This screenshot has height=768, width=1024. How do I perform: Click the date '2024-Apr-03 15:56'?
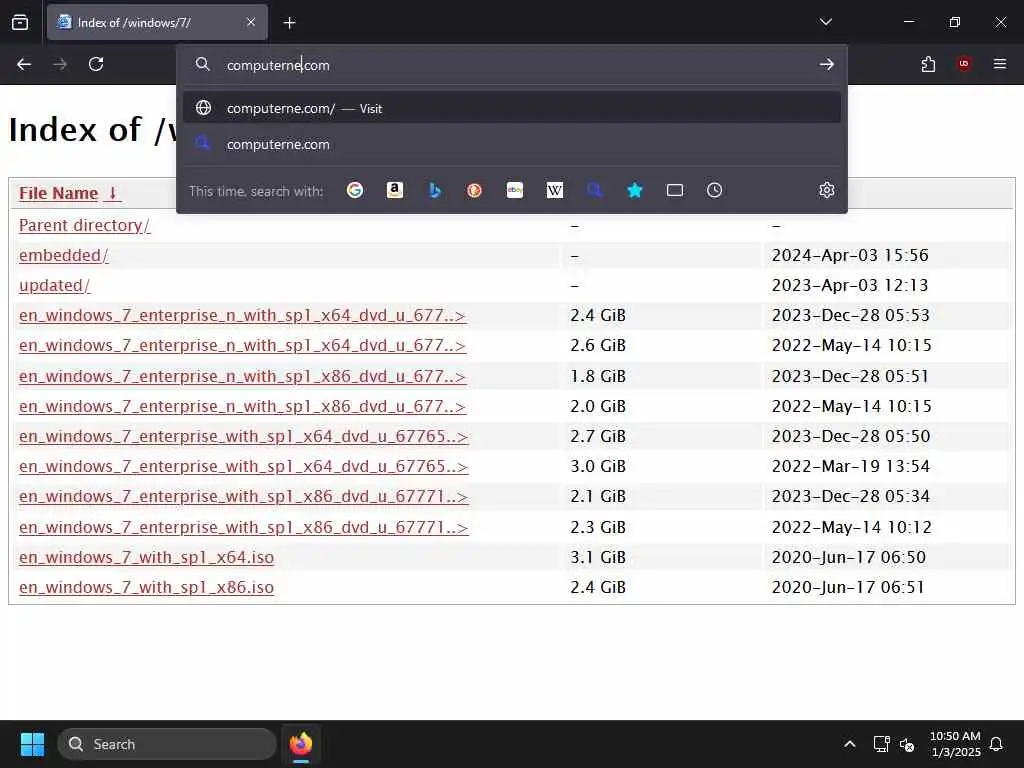(850, 255)
